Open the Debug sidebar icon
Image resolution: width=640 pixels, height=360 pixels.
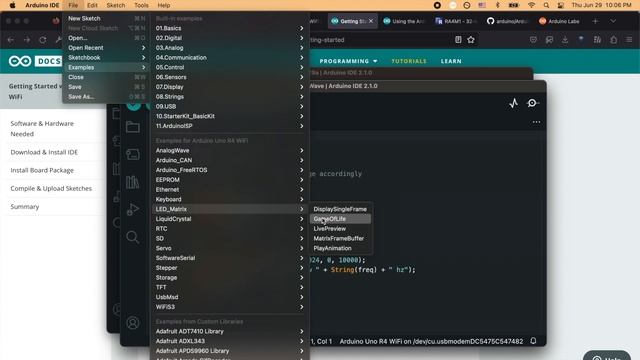tap(133, 209)
